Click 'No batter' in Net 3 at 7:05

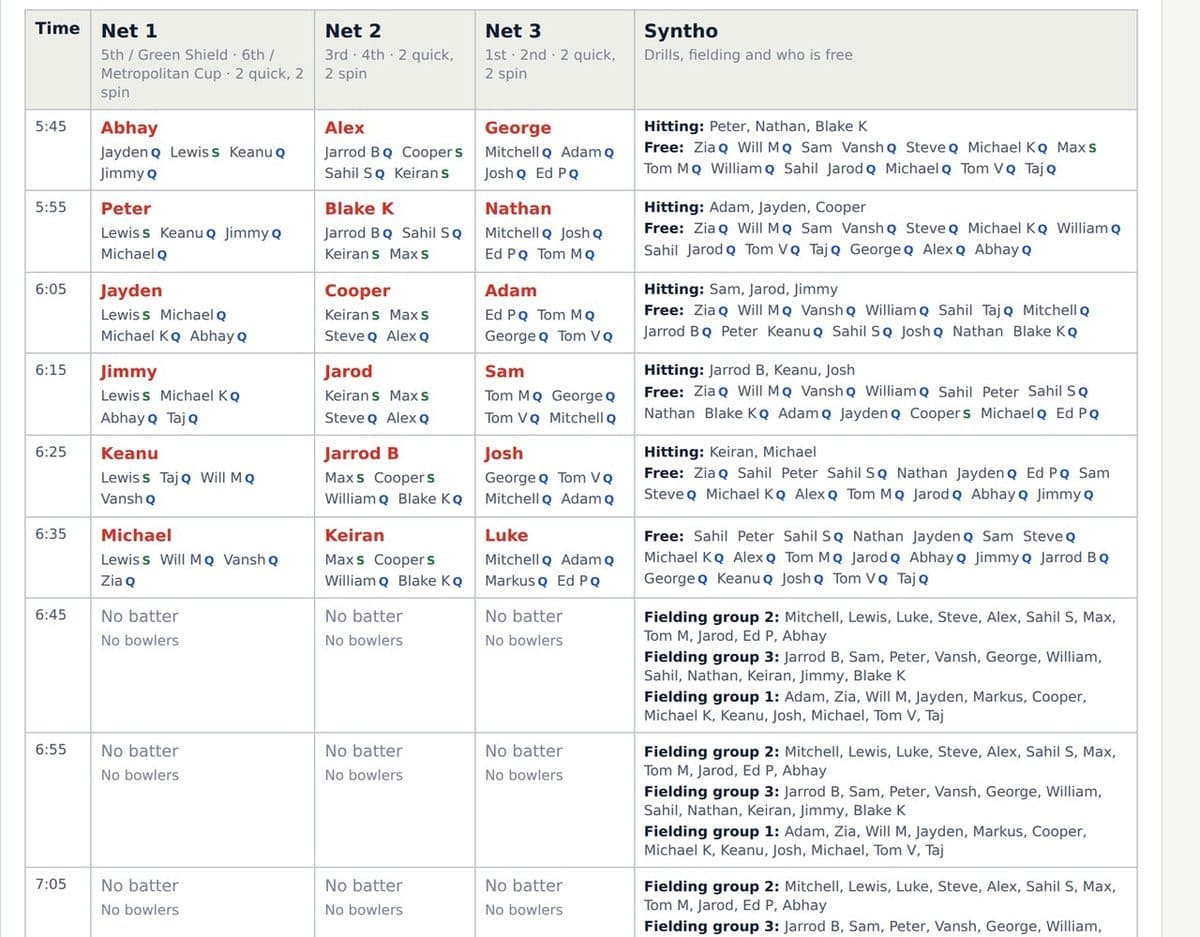[524, 885]
